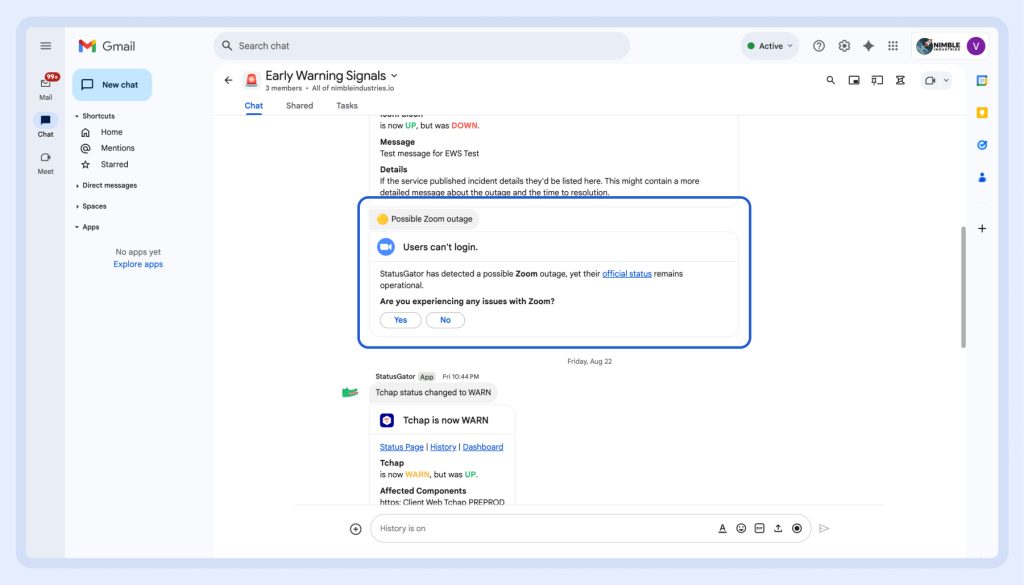Open Google Calendar in side panel

coord(982,80)
